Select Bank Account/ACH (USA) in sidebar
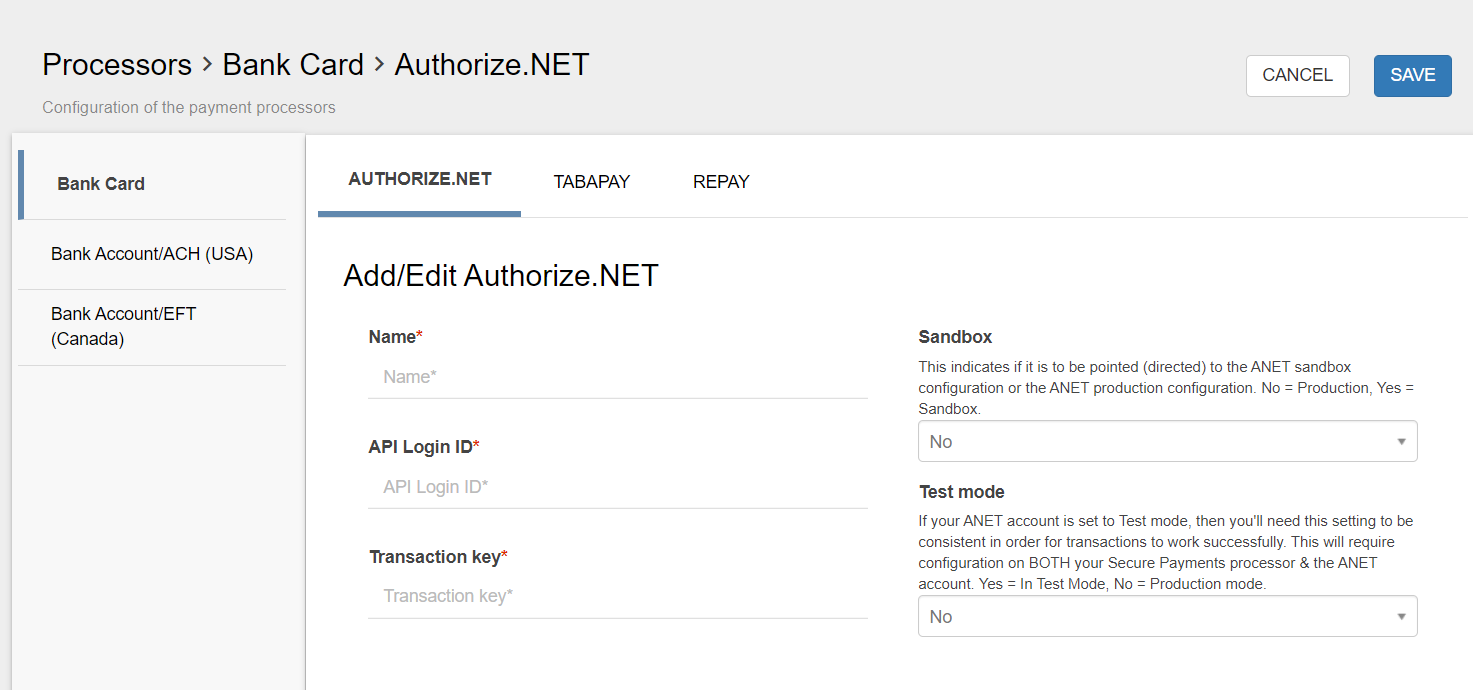 (152, 254)
